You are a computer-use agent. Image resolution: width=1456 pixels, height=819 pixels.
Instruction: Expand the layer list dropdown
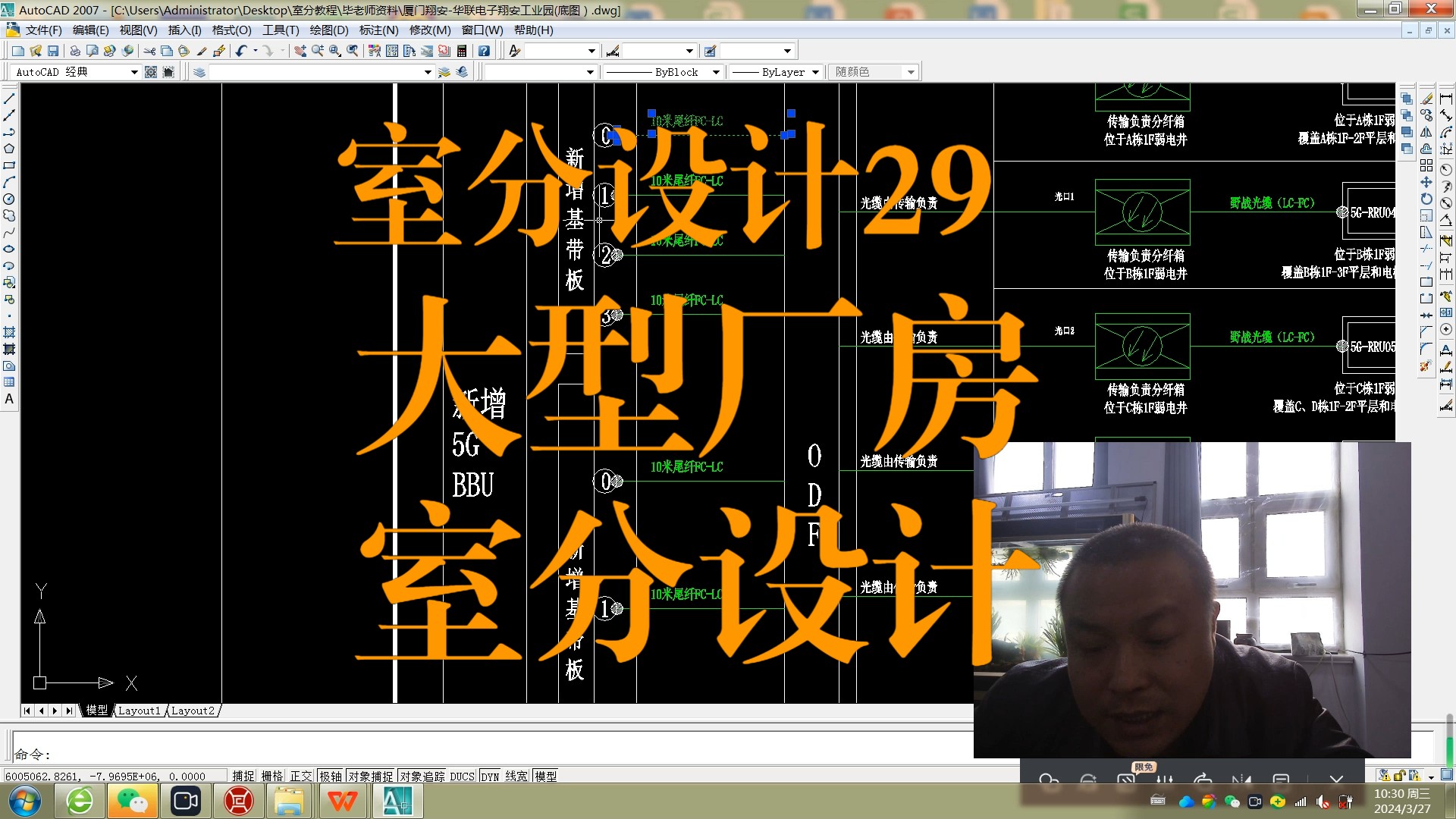coord(428,72)
